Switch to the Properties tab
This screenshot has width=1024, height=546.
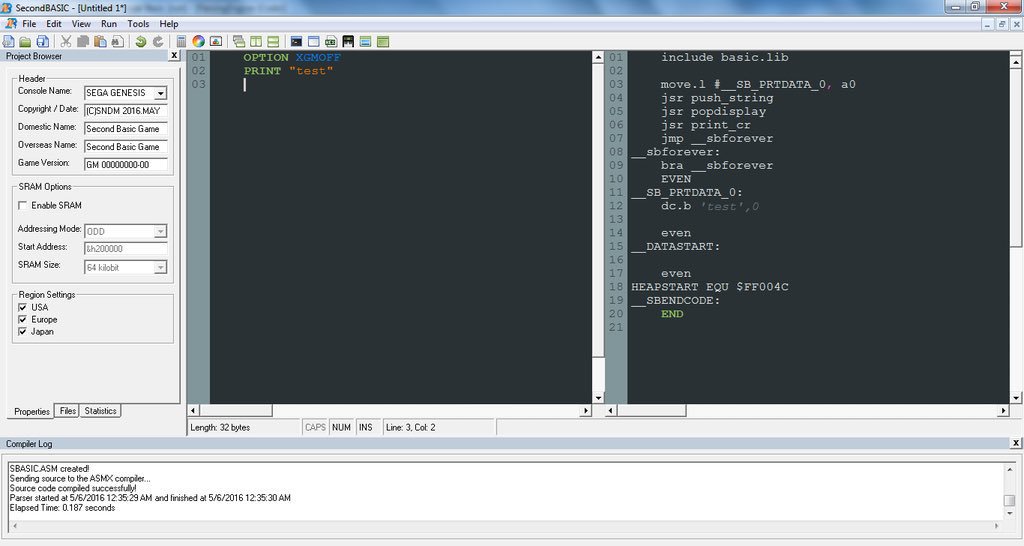point(31,411)
